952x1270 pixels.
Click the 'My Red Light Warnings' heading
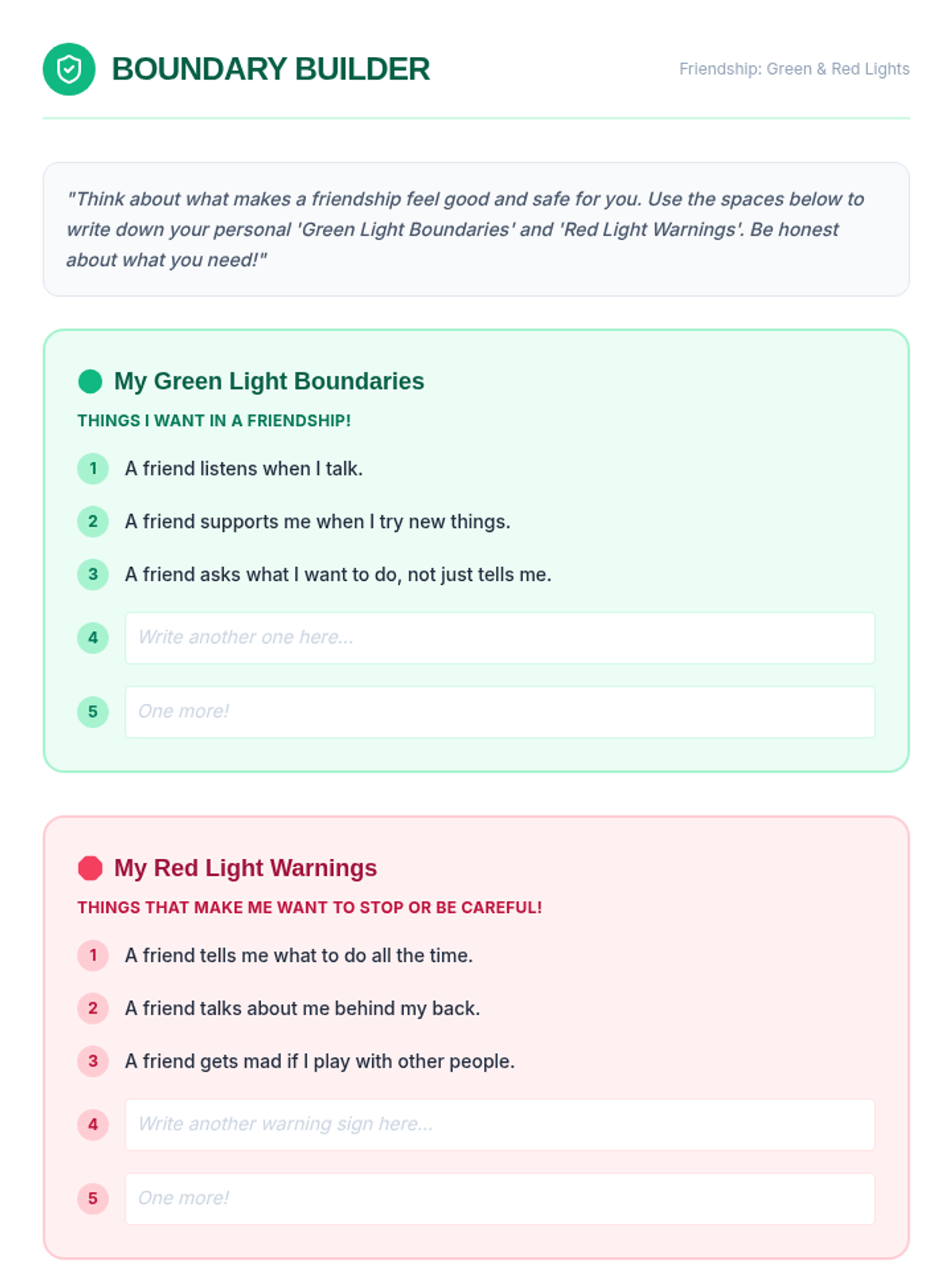tap(245, 868)
